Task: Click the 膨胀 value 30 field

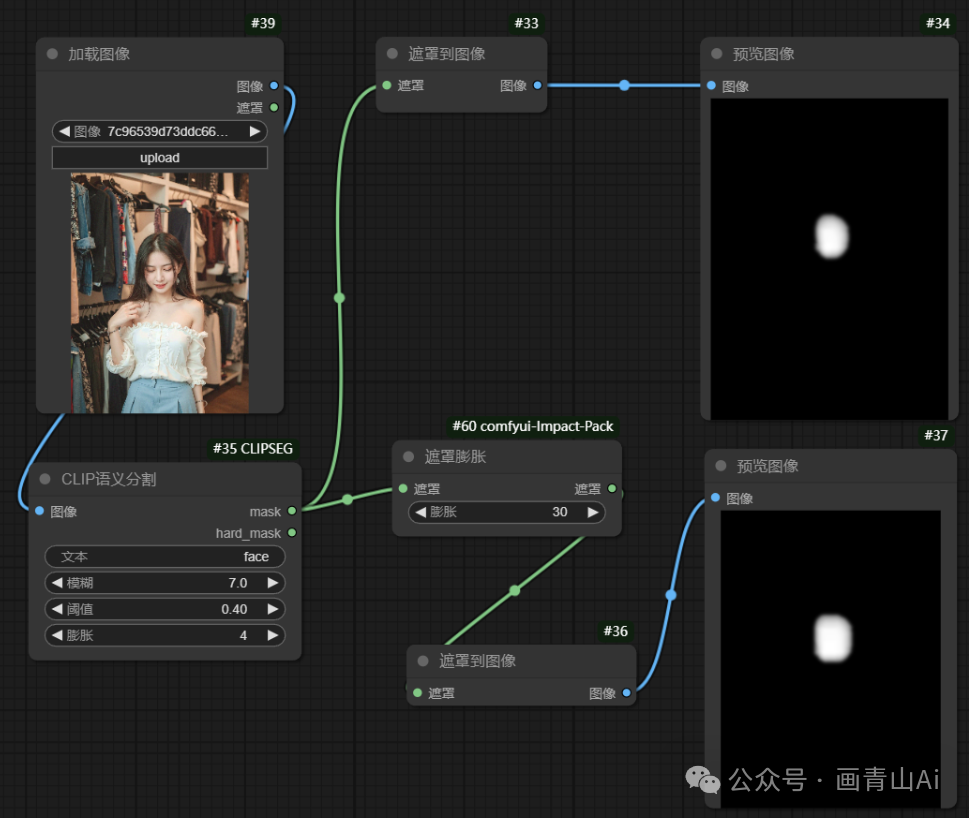Action: click(x=507, y=512)
